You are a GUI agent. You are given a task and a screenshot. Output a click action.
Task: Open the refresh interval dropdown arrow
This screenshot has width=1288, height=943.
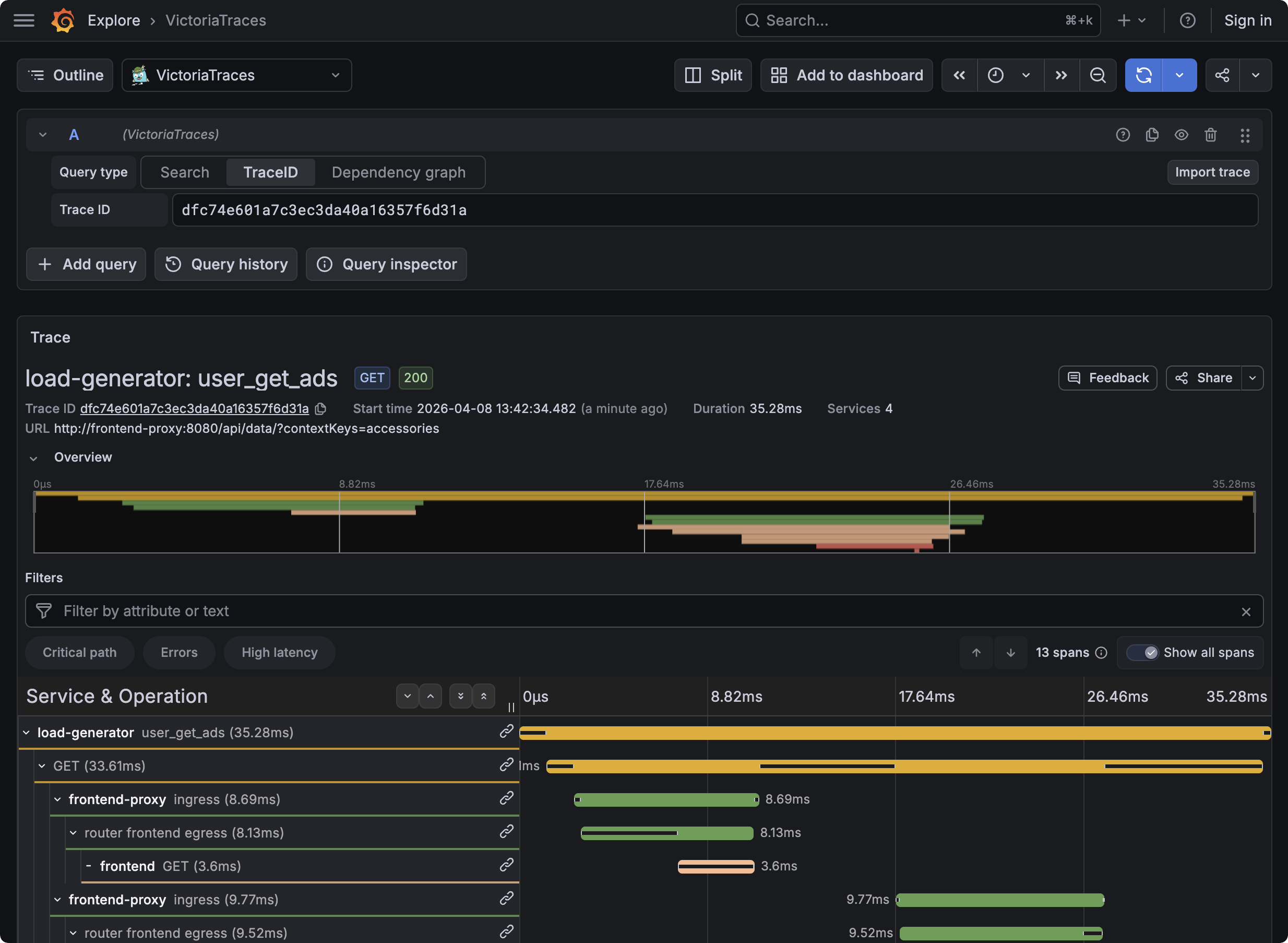pos(1179,75)
